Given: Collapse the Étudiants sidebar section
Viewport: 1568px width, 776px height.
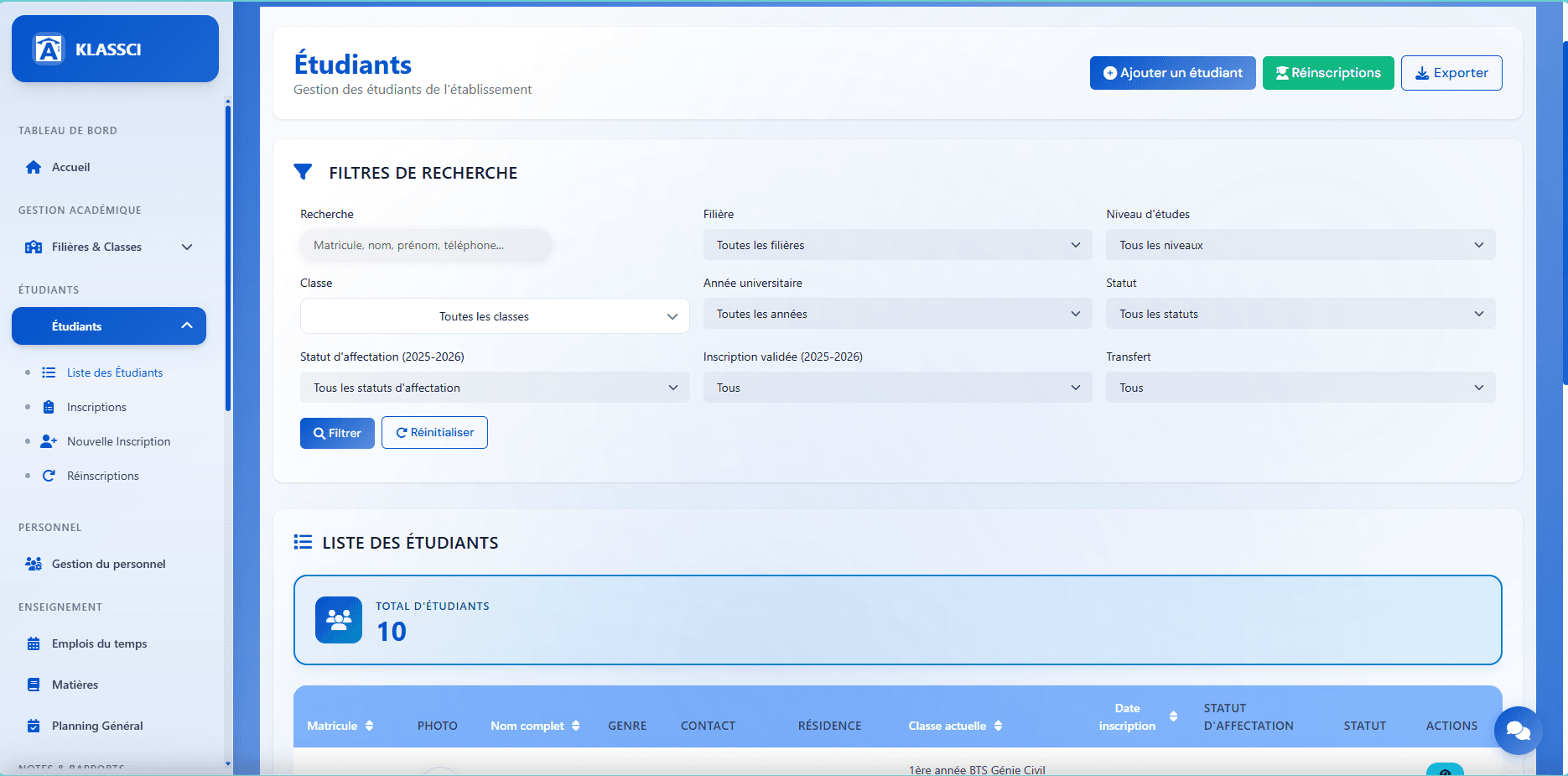Looking at the screenshot, I should 186,326.
